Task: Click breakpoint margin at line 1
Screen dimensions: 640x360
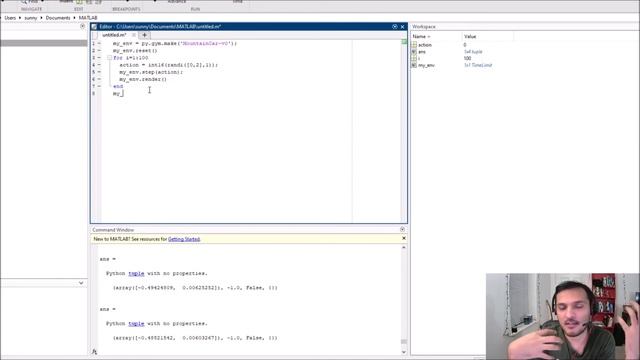Action: pyautogui.click(x=99, y=43)
